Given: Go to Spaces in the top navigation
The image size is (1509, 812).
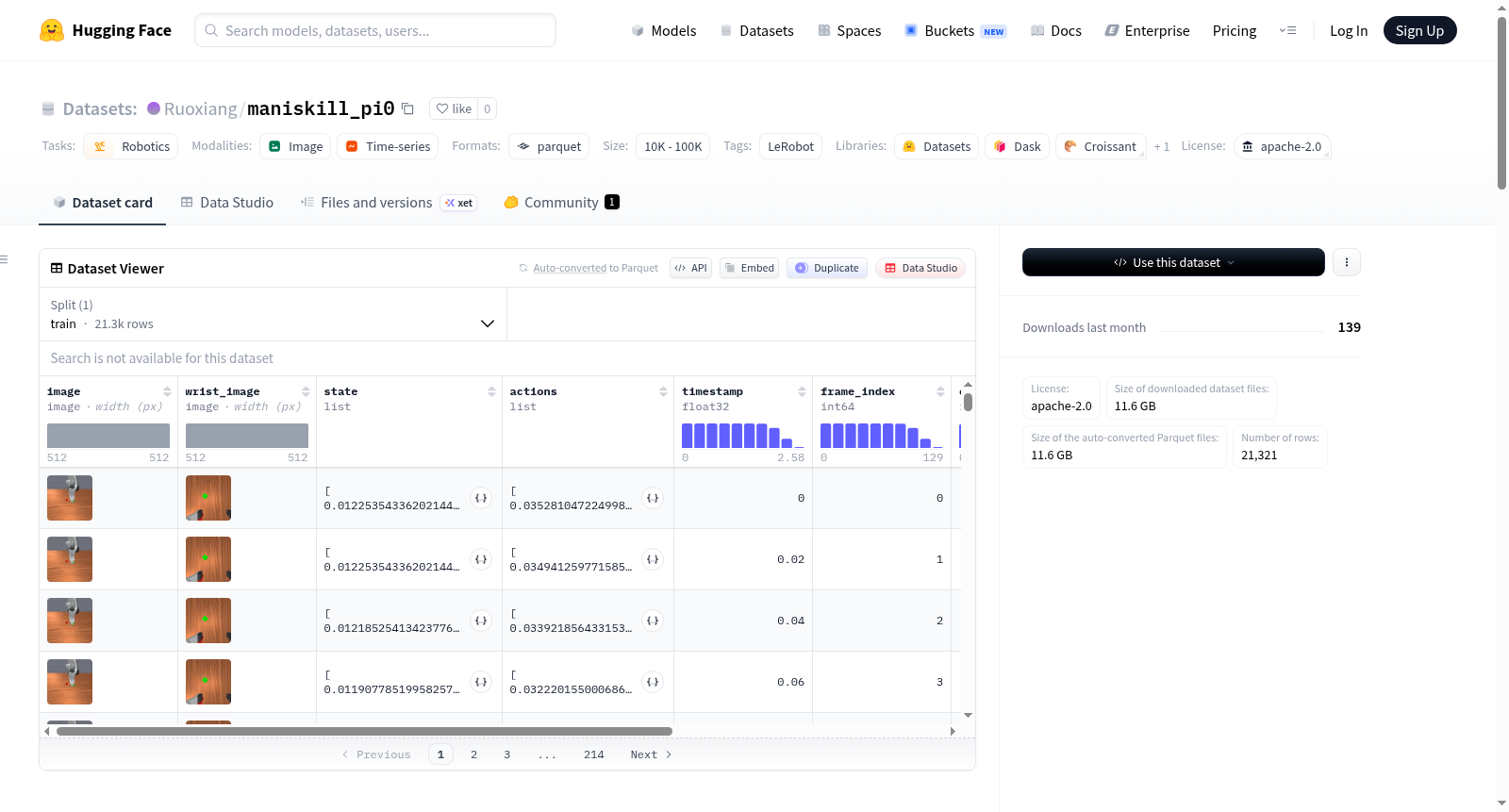Looking at the screenshot, I should point(850,30).
